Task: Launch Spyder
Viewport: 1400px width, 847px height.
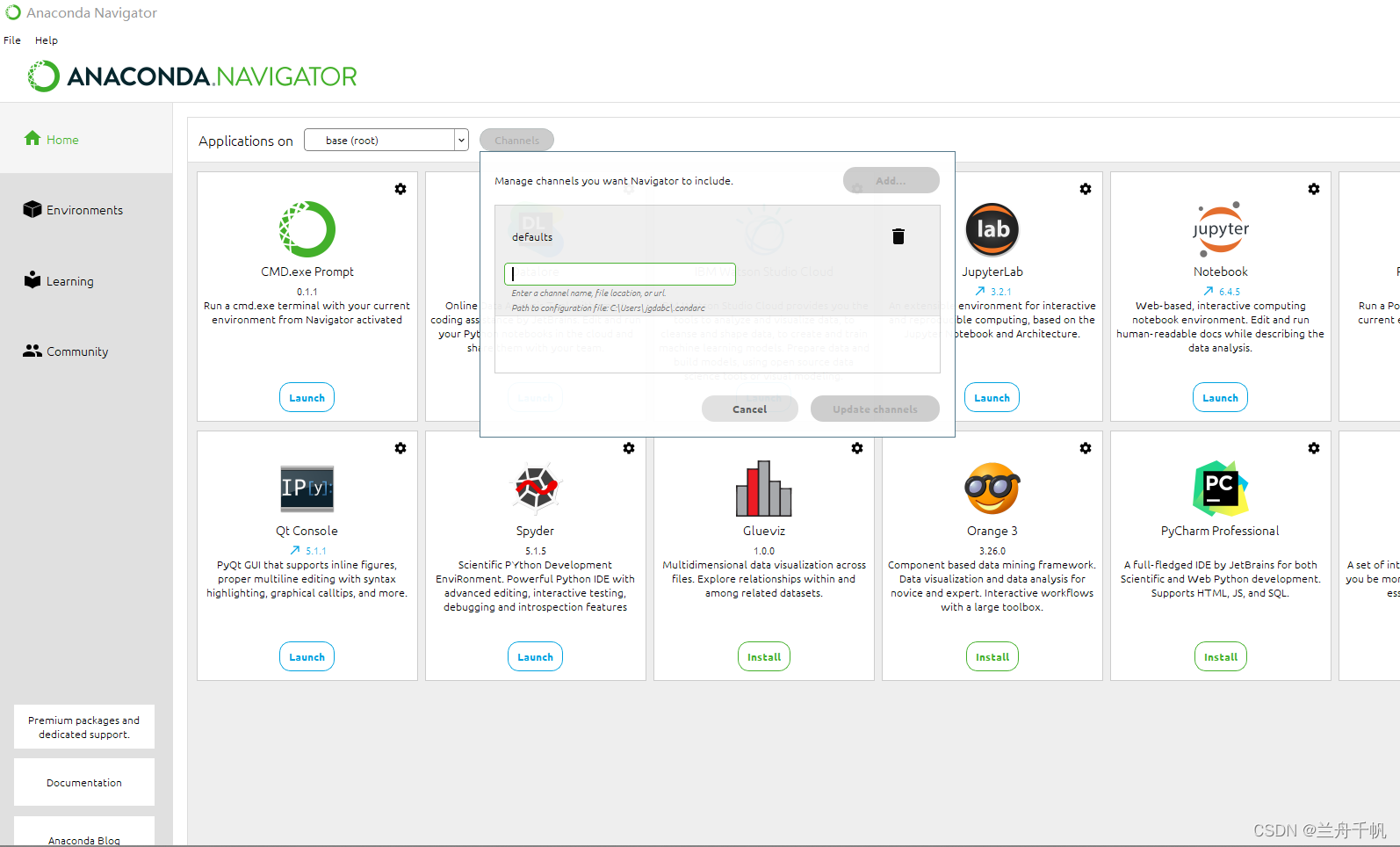Action: 536,656
